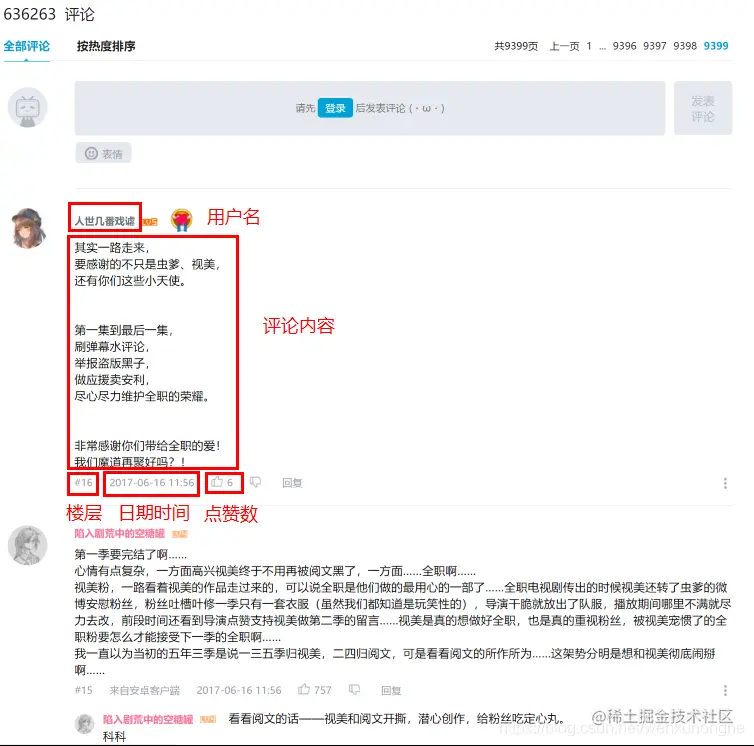Open the three-dot menu on comment #15

click(x=725, y=691)
